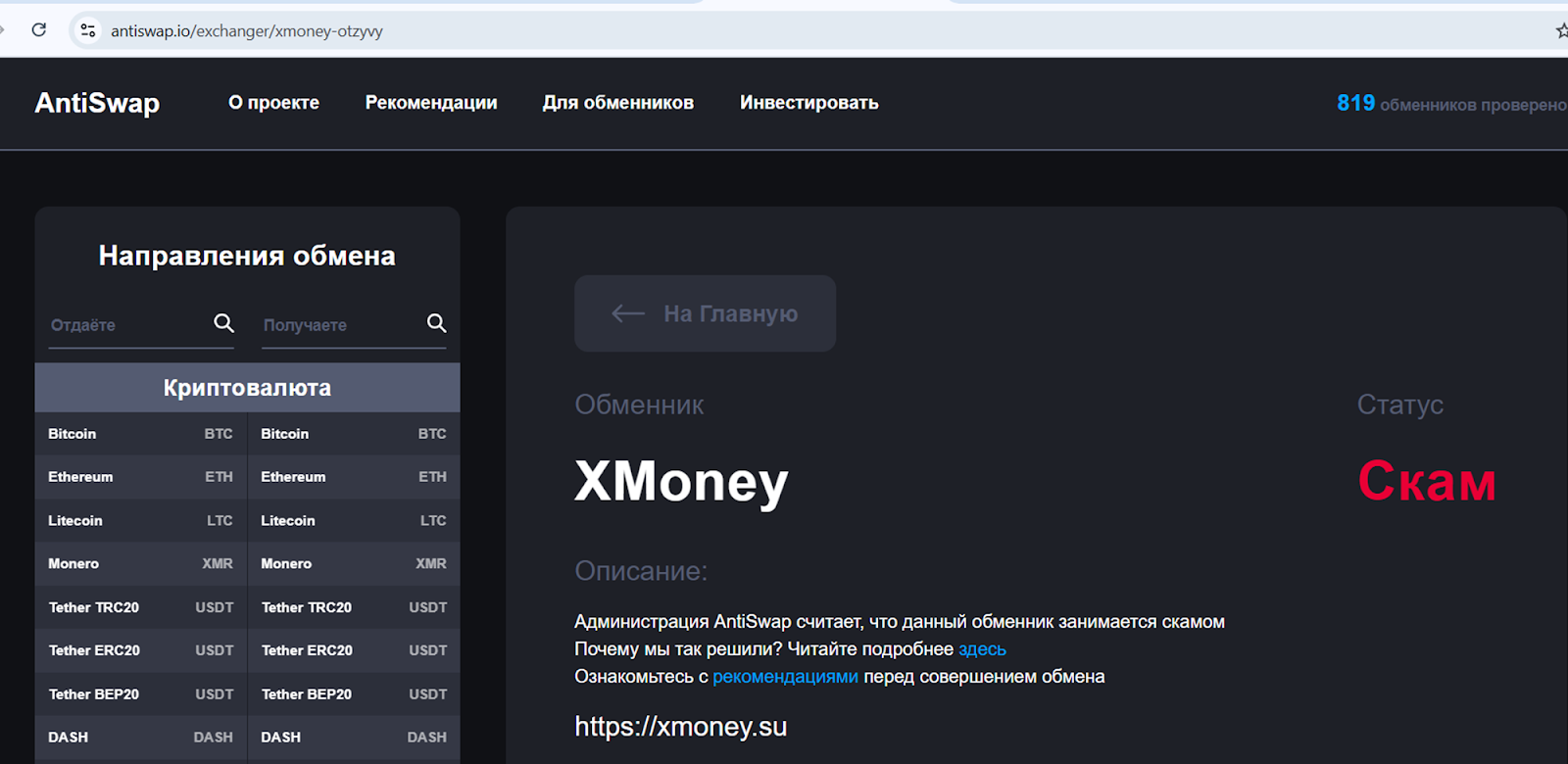The width and height of the screenshot is (1568, 764).
Task: Click the search icon beside Отдаёте
Action: click(223, 323)
